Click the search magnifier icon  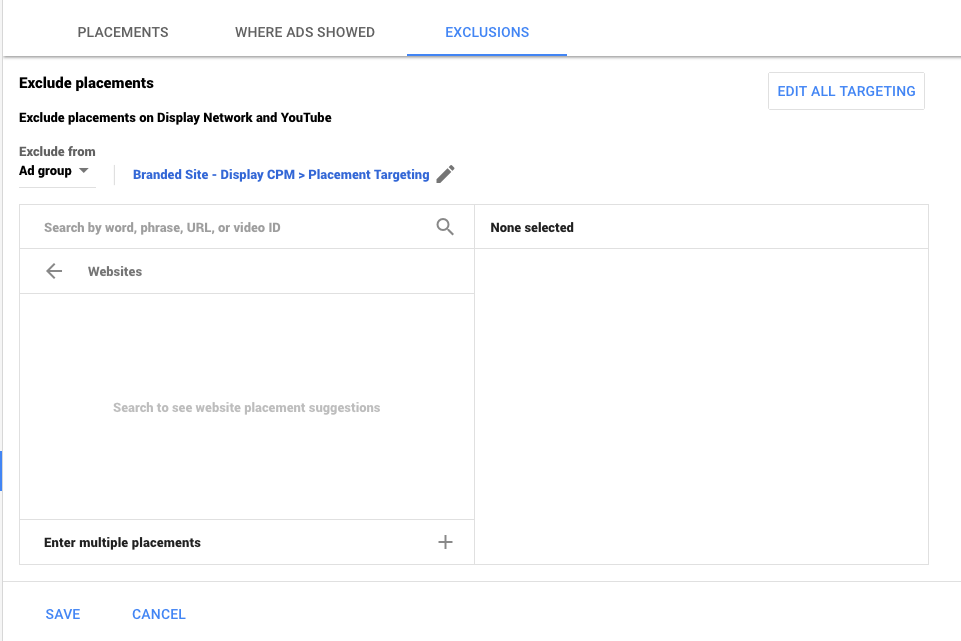point(445,227)
